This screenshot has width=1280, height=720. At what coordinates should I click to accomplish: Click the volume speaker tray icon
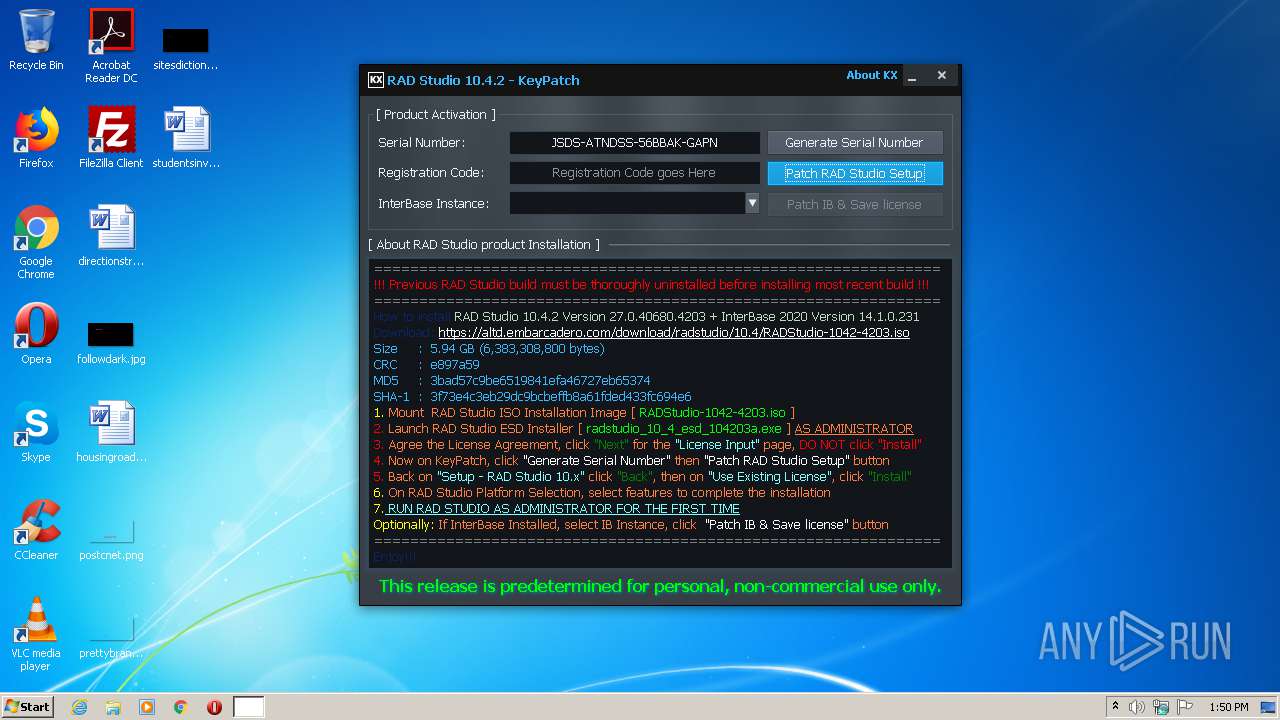pos(1137,707)
